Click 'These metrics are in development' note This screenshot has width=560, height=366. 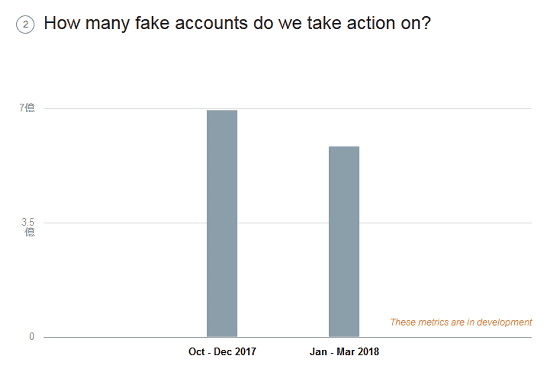(461, 322)
